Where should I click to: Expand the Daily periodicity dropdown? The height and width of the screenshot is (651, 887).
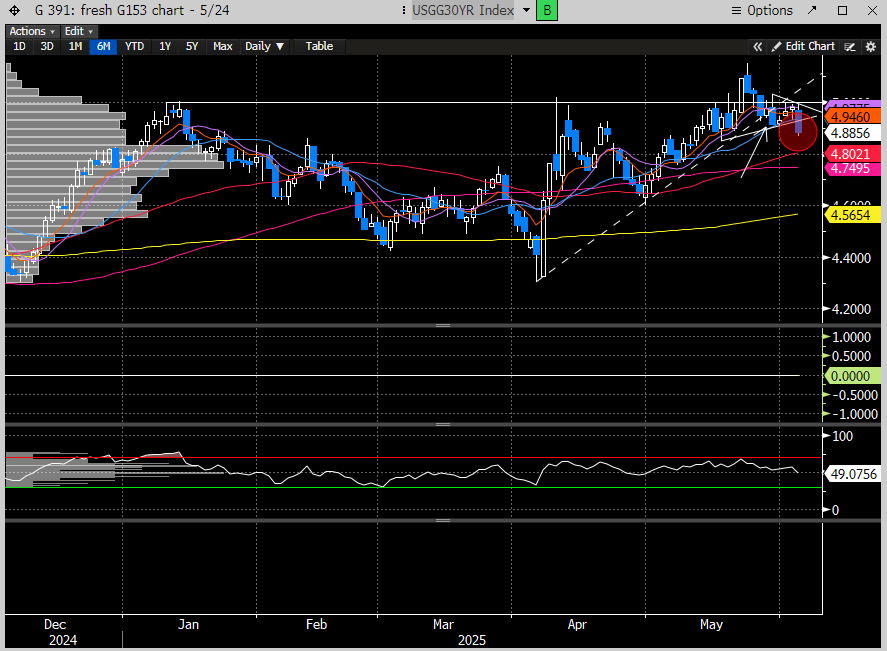[265, 46]
